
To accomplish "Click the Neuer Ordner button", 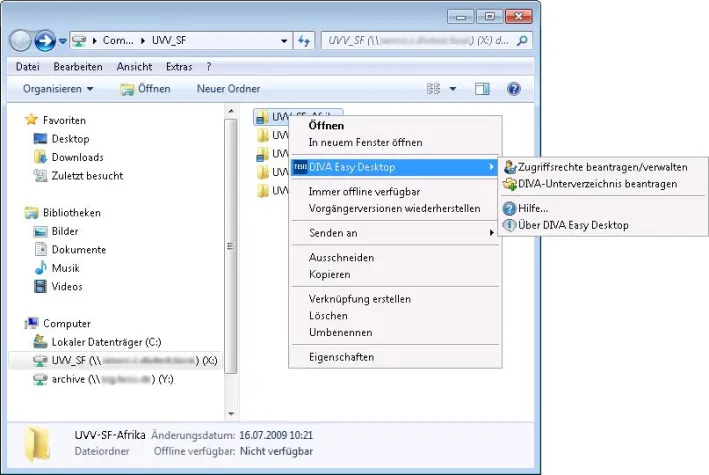I will [228, 89].
